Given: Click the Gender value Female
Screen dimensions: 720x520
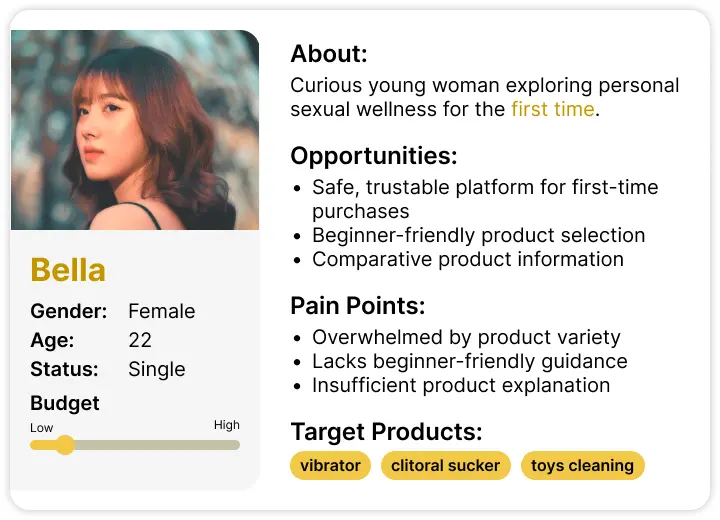Looking at the screenshot, I should coord(162,311).
